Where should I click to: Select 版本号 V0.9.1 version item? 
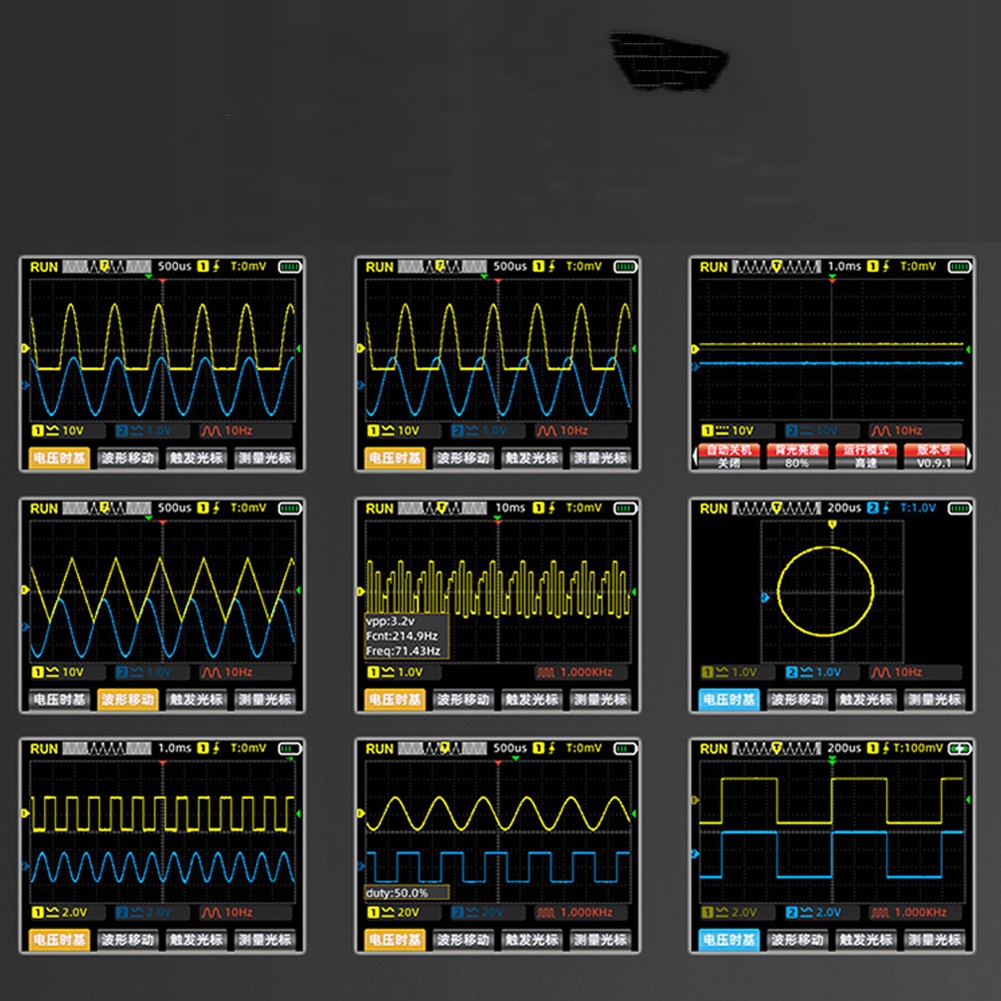tap(933, 456)
